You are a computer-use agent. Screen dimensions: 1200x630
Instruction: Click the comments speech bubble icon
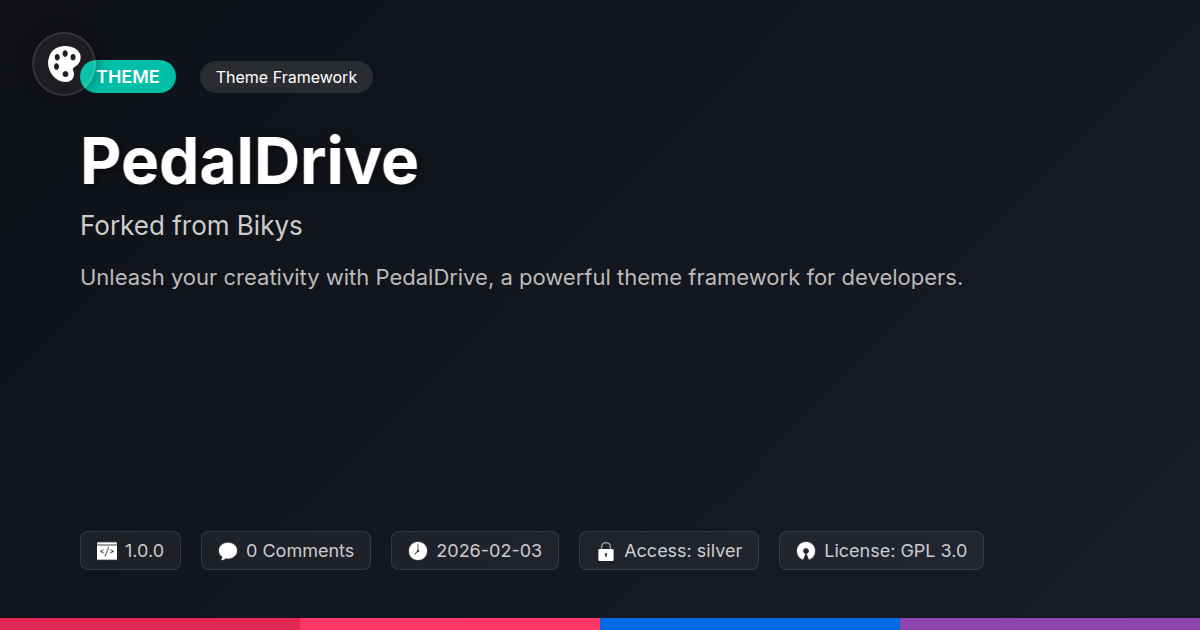click(228, 551)
